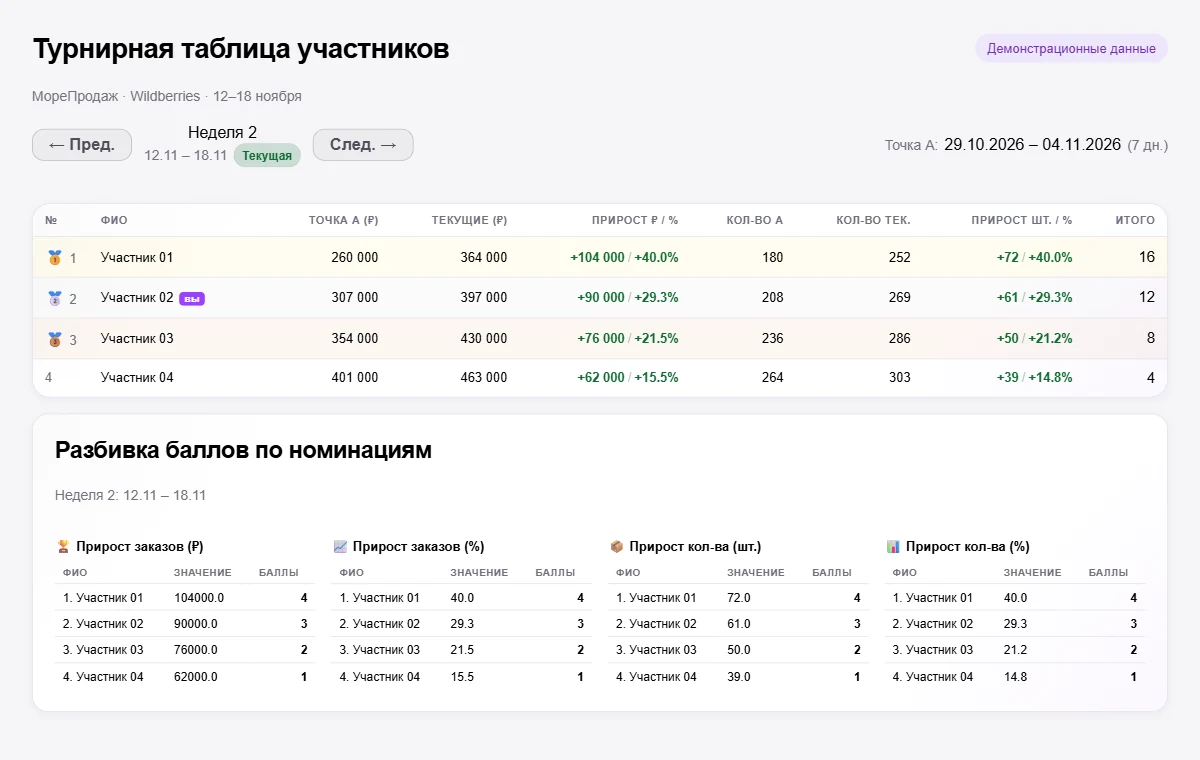
Task: Click the bronze medal icon for rank 3
Action: click(x=55, y=339)
